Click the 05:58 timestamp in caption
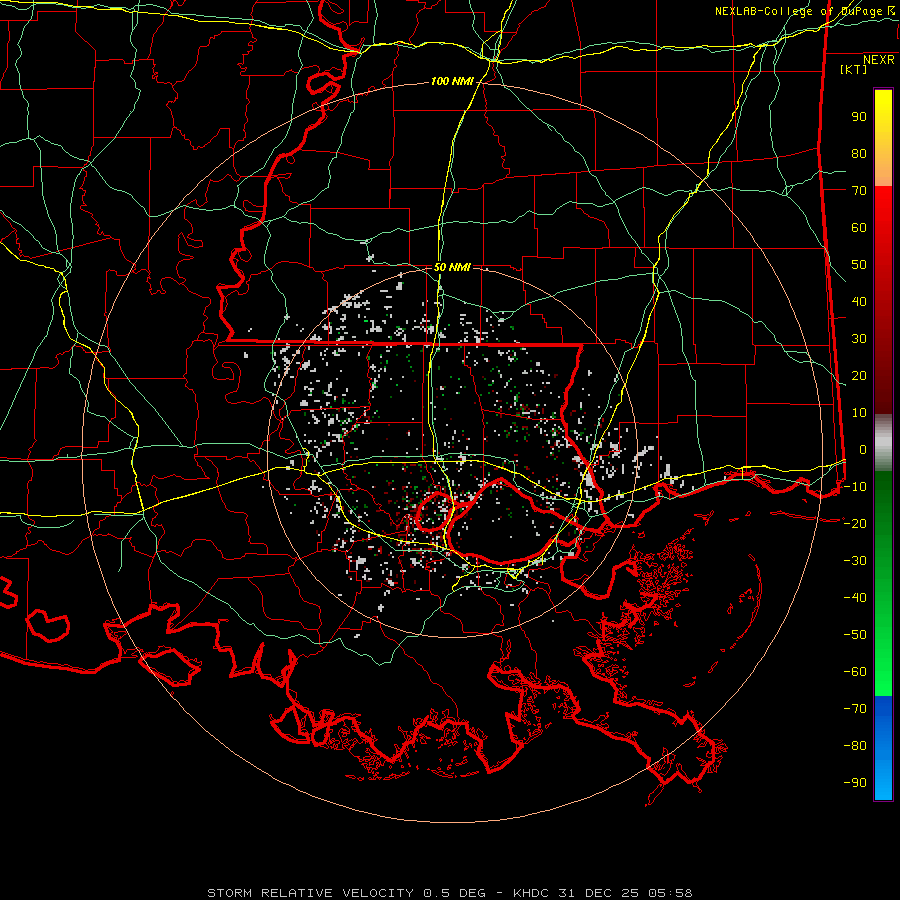Image resolution: width=900 pixels, height=900 pixels. [x=670, y=893]
